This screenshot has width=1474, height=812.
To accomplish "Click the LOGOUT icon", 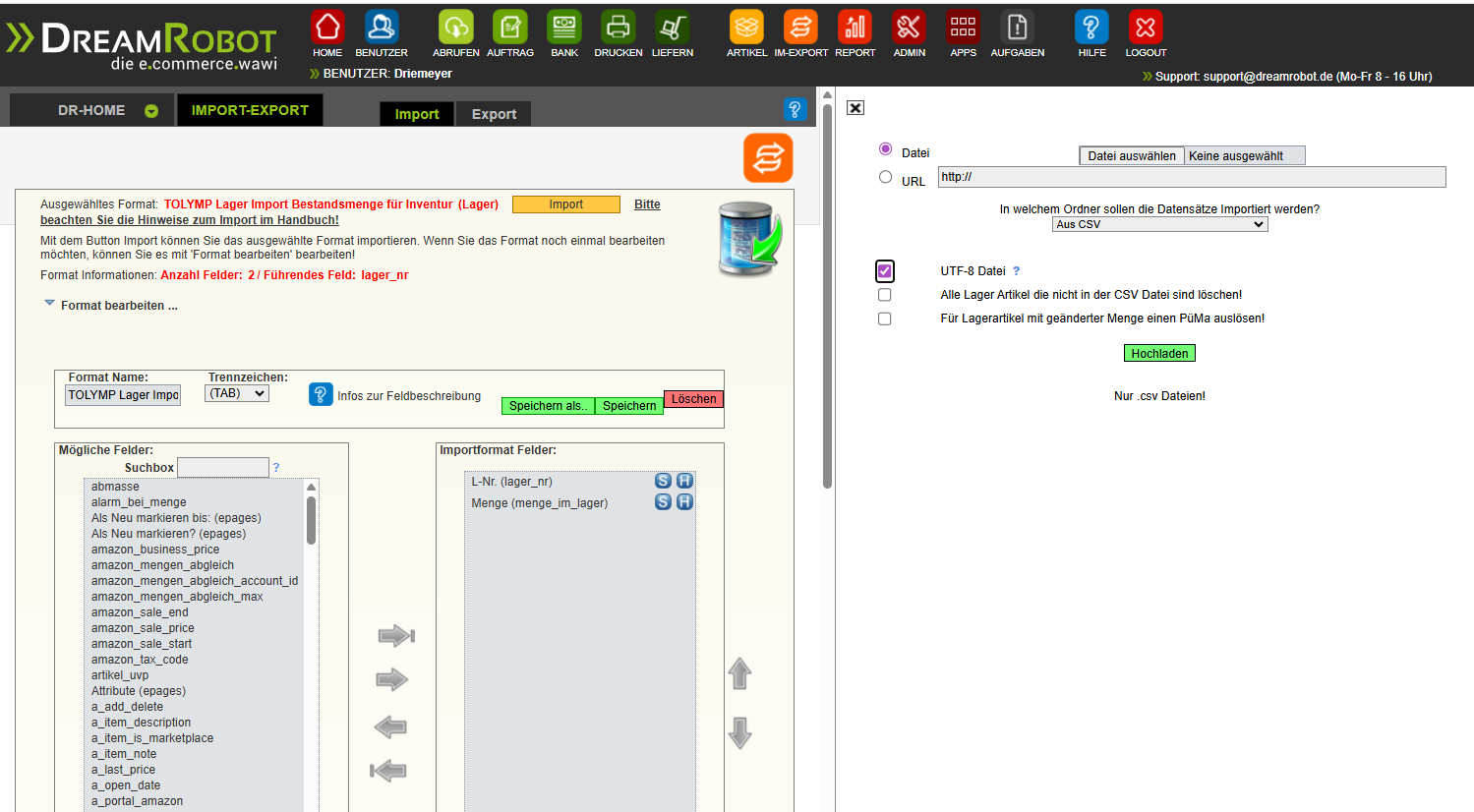I will click(1145, 29).
